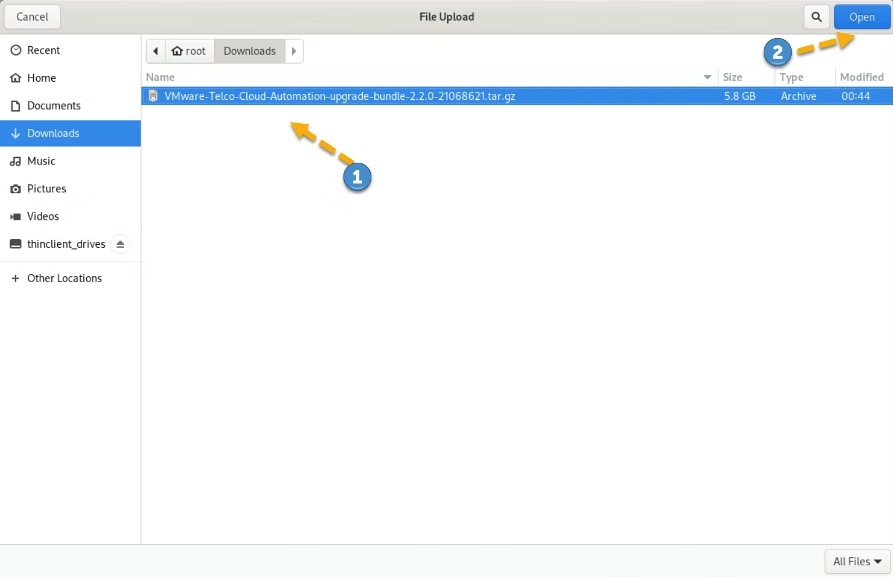
Task: Eject the thinclient_drives location
Action: pyautogui.click(x=120, y=243)
